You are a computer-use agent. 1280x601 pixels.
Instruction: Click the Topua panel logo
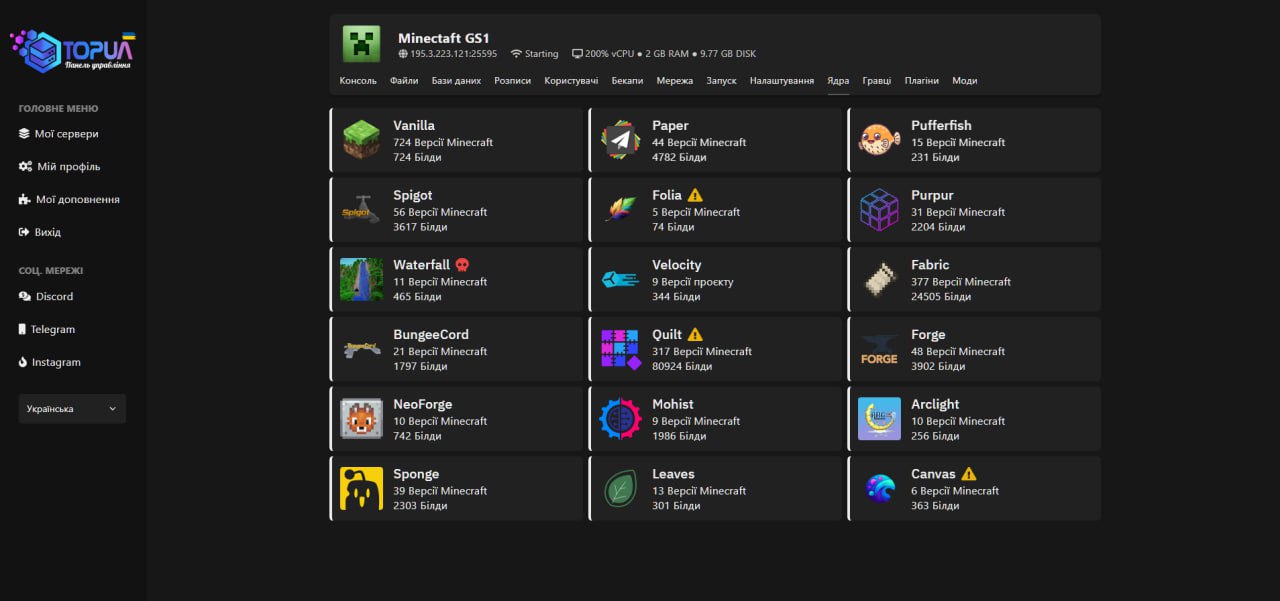coord(72,50)
